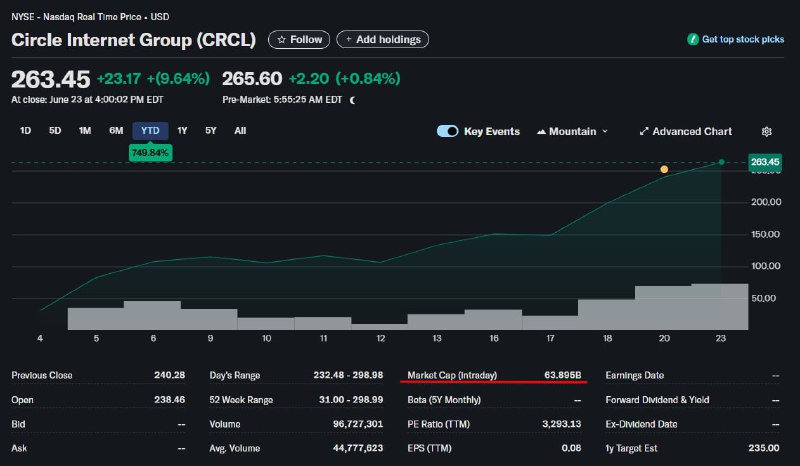The image size is (800, 466).
Task: Click the Forward Dividend & Yield label
Action: point(657,400)
